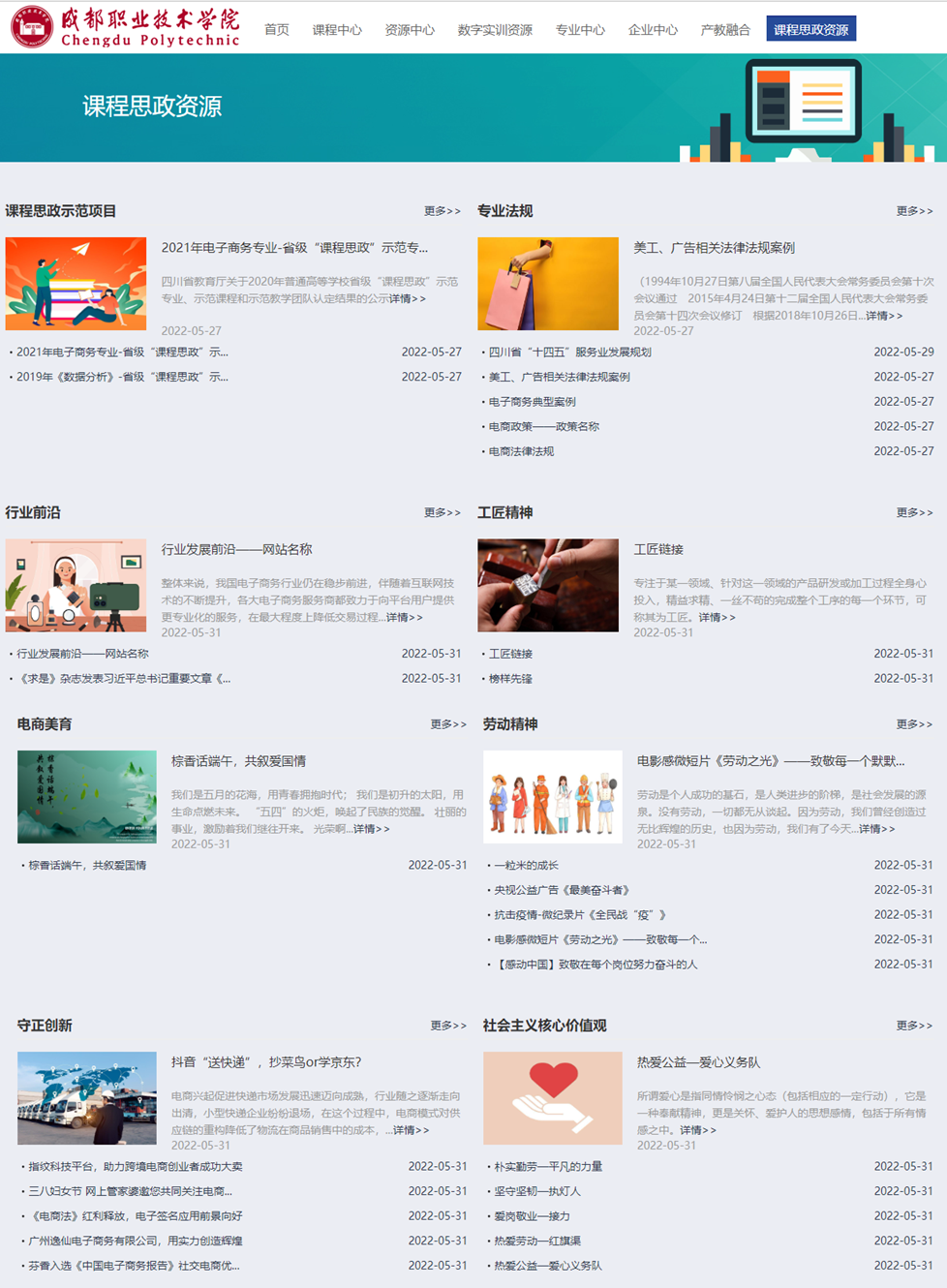Click the heart-in-hand image in 社会主义核心价值观
The width and height of the screenshot is (947, 1288).
point(553,1098)
